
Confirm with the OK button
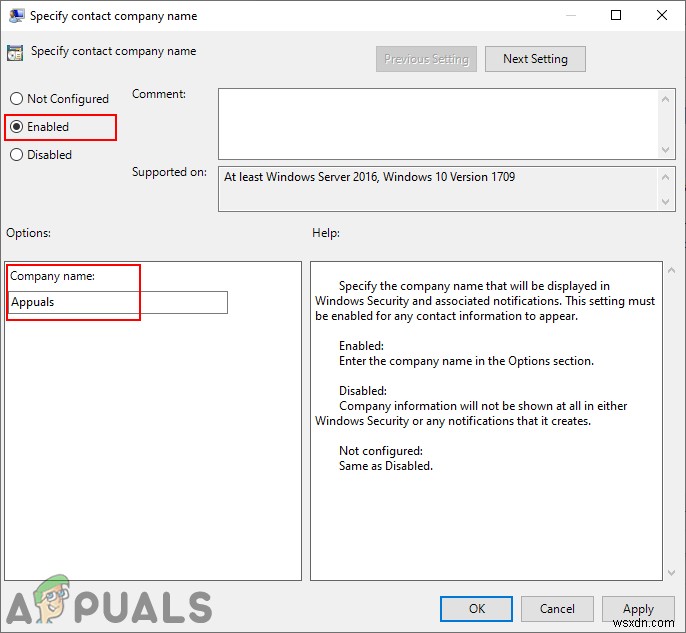(476, 609)
